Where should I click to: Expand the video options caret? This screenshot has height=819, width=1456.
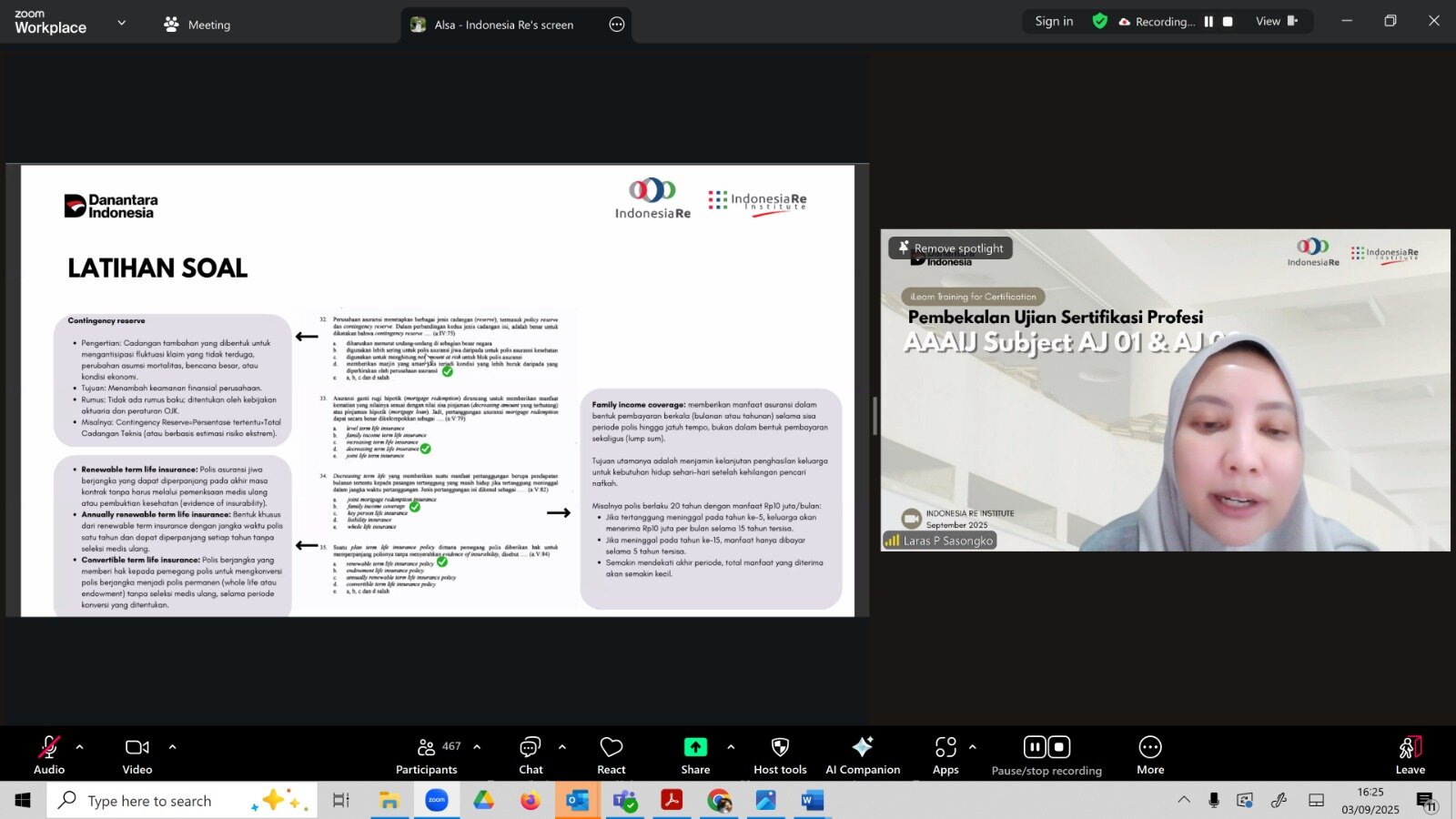(173, 747)
